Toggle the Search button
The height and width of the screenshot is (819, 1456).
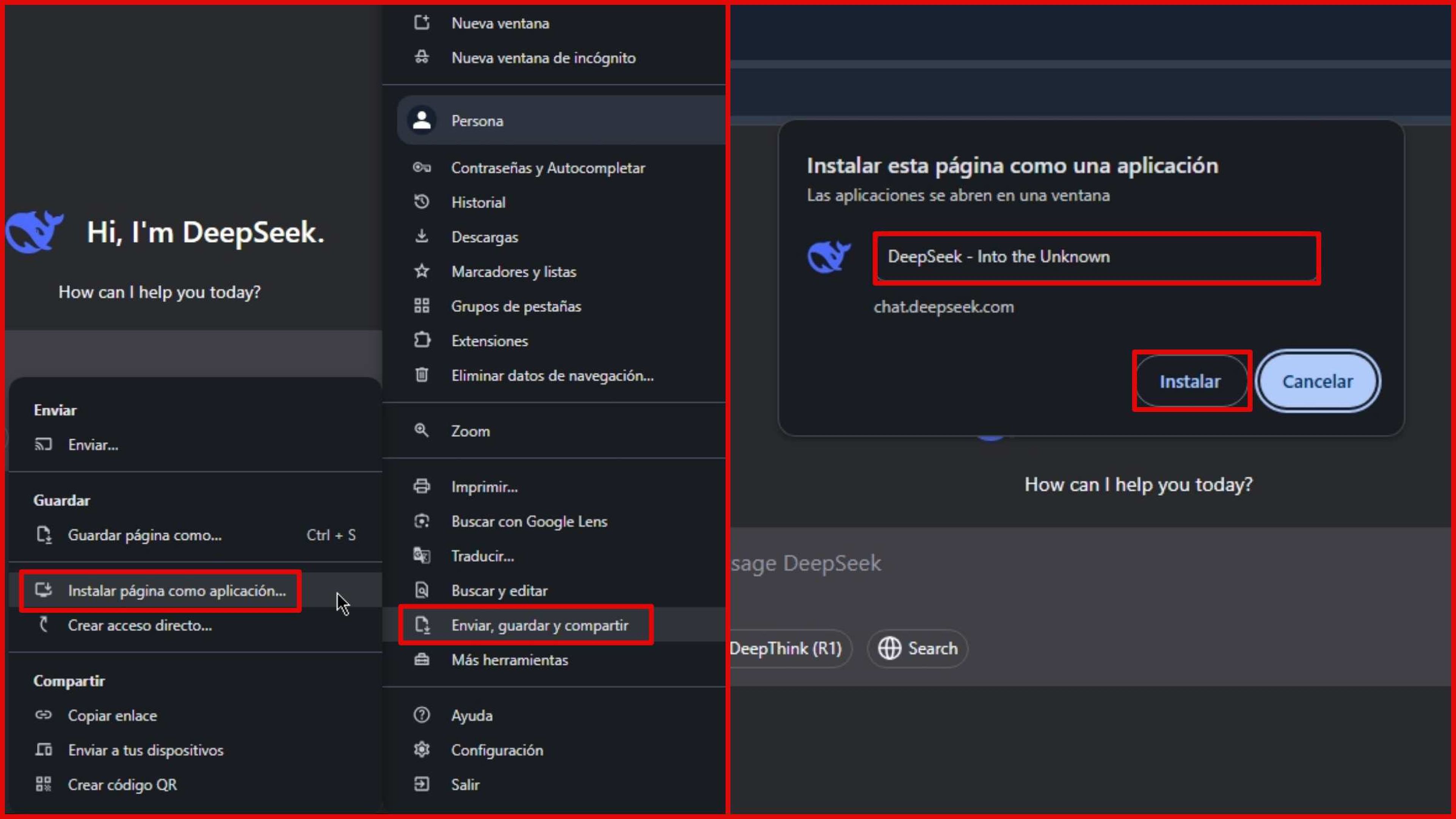click(917, 648)
